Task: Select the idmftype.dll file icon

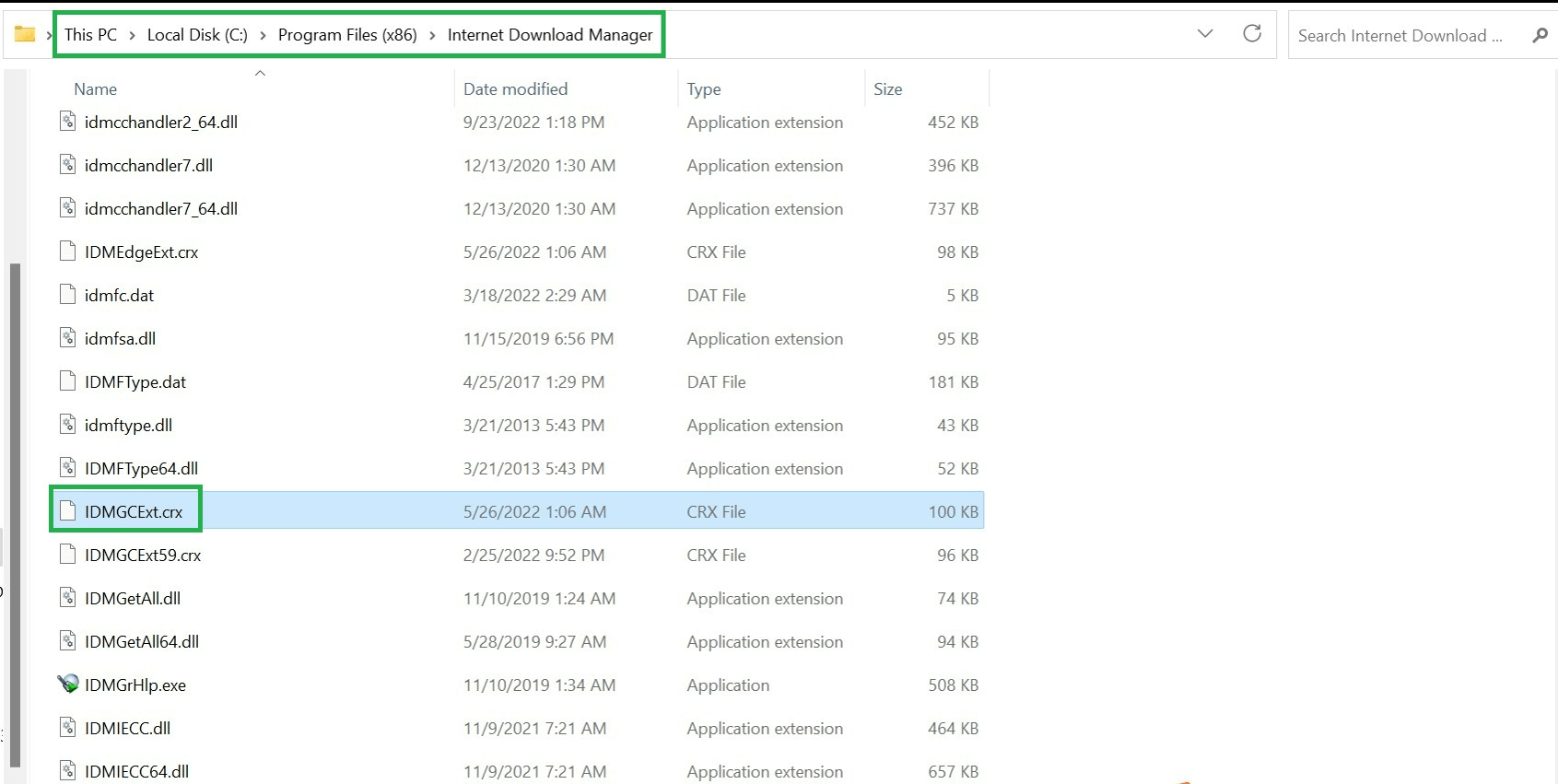Action: click(x=67, y=425)
